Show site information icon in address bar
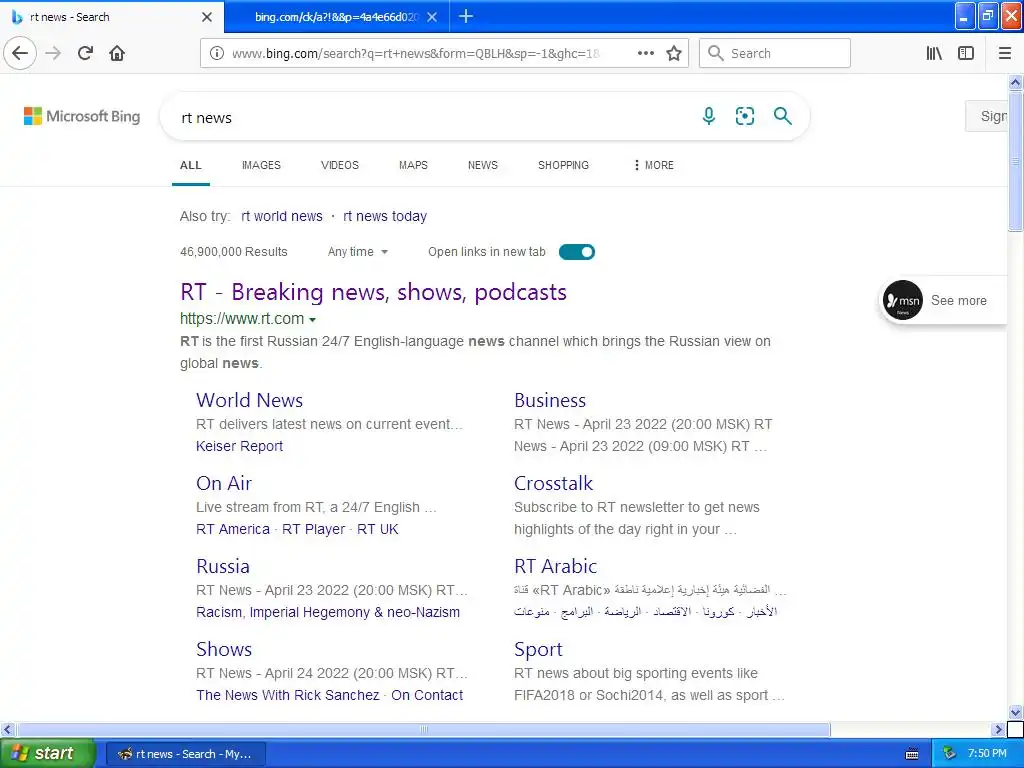1024x768 pixels. [216, 54]
